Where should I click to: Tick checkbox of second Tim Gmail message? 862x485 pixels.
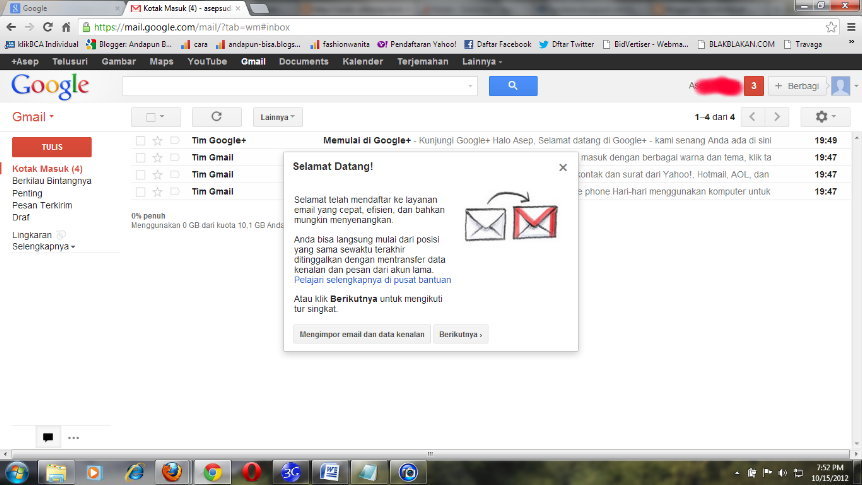[141, 175]
